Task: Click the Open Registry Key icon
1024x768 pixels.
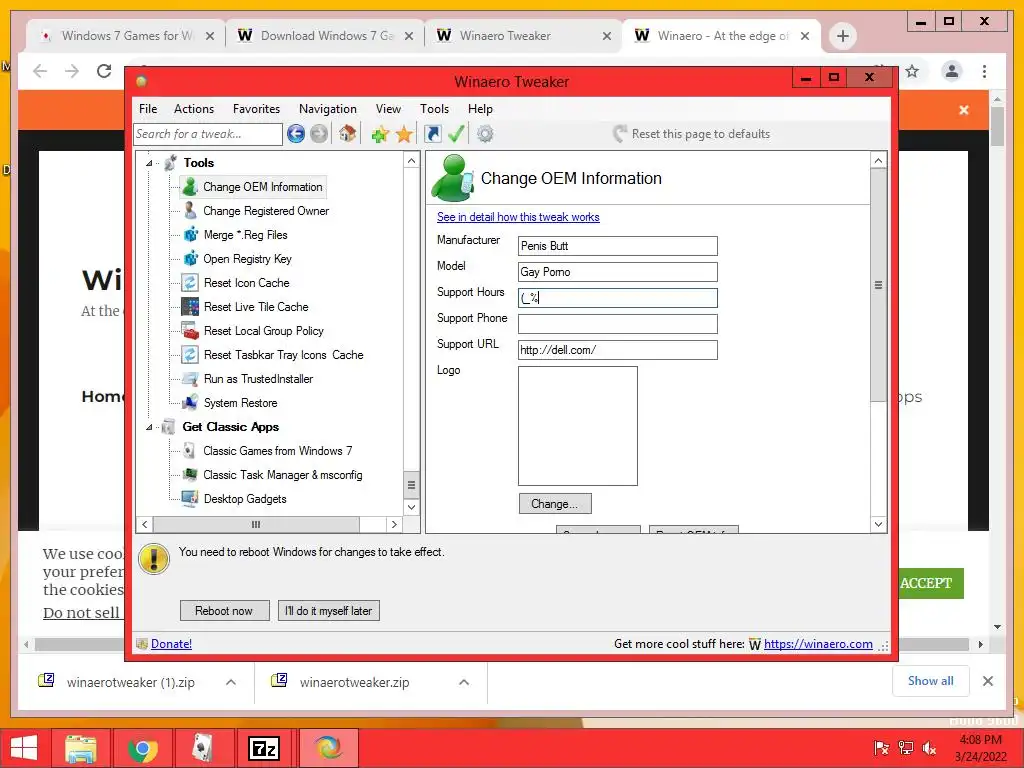Action: [x=190, y=259]
